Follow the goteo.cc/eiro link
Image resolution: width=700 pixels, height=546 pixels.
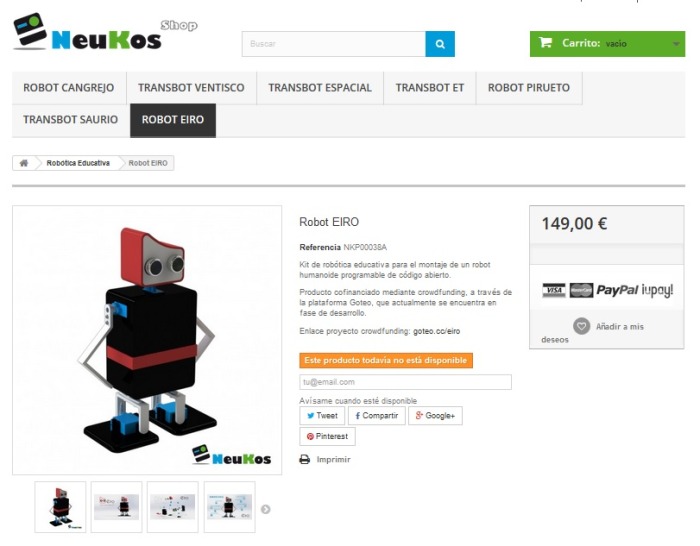point(437,331)
